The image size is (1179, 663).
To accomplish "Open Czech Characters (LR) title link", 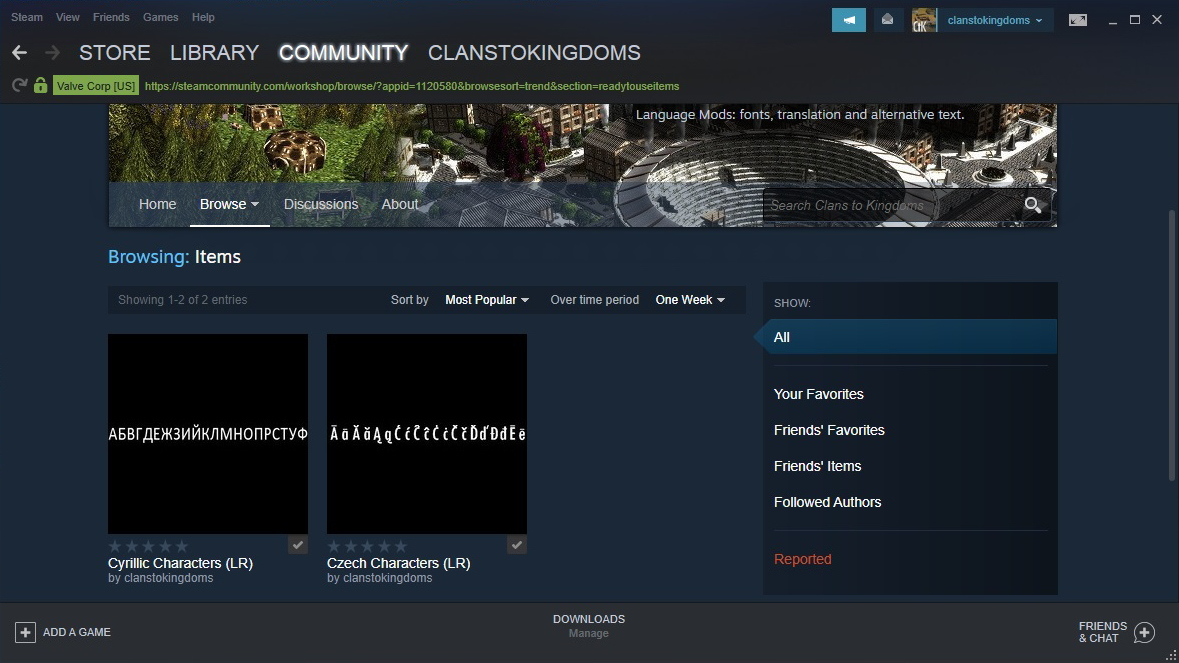I will point(399,563).
